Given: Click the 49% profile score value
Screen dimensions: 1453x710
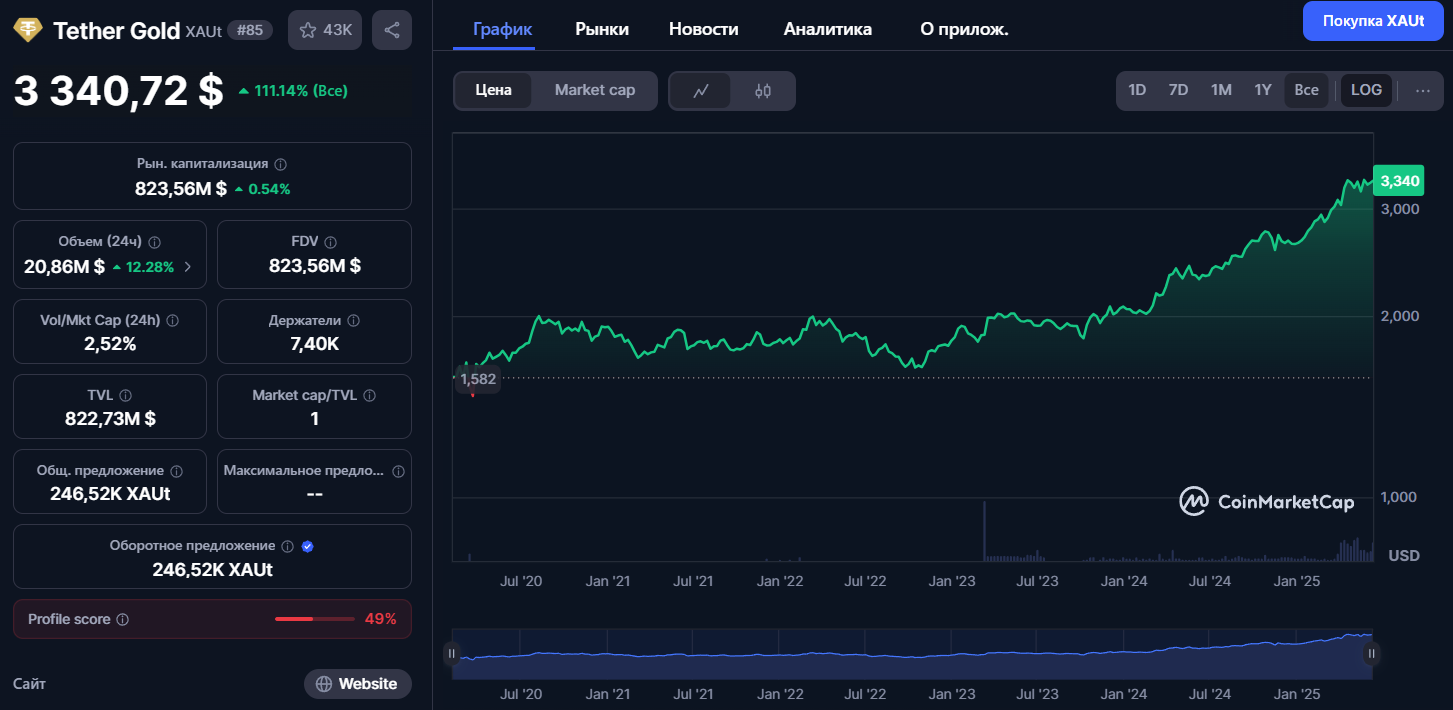Looking at the screenshot, I should [380, 619].
